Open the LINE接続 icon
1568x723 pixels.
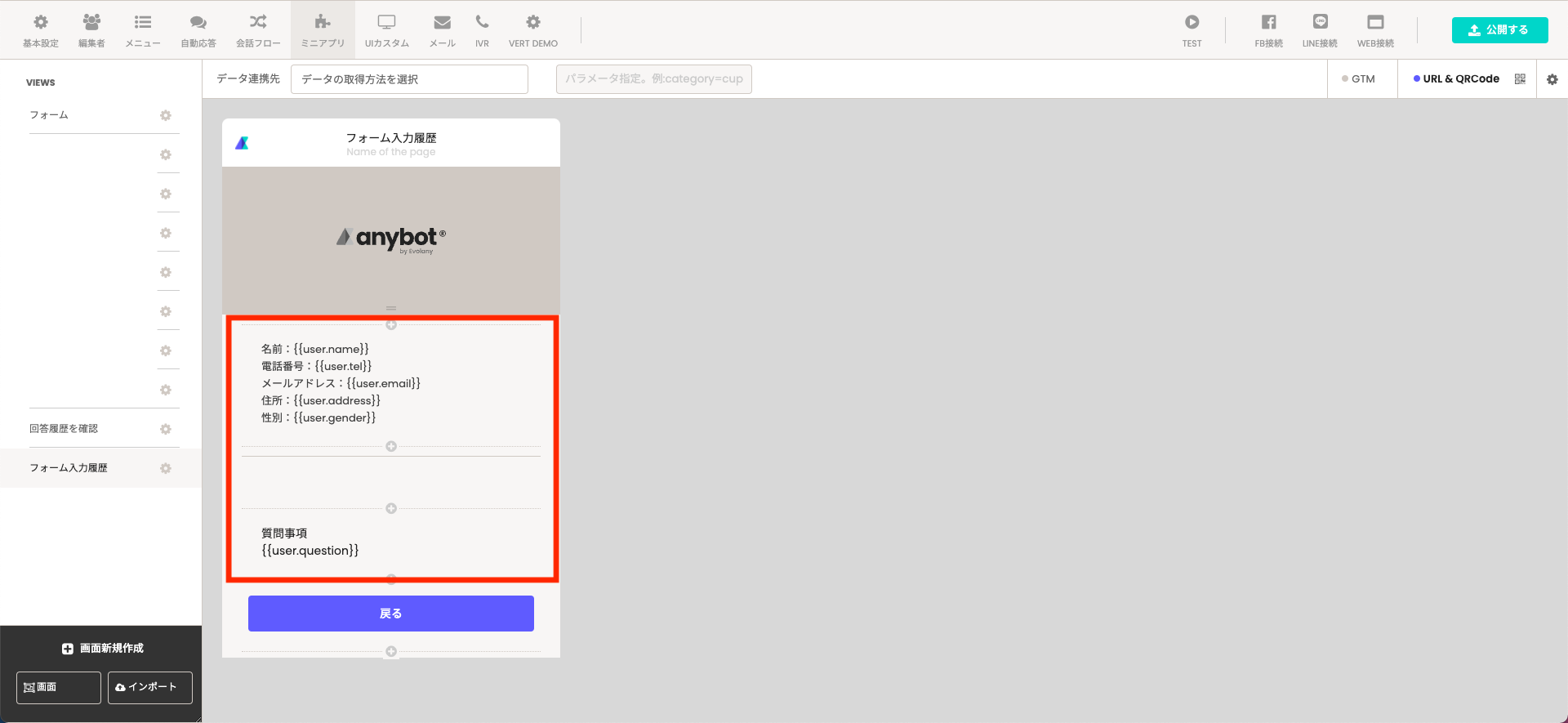(x=1320, y=22)
